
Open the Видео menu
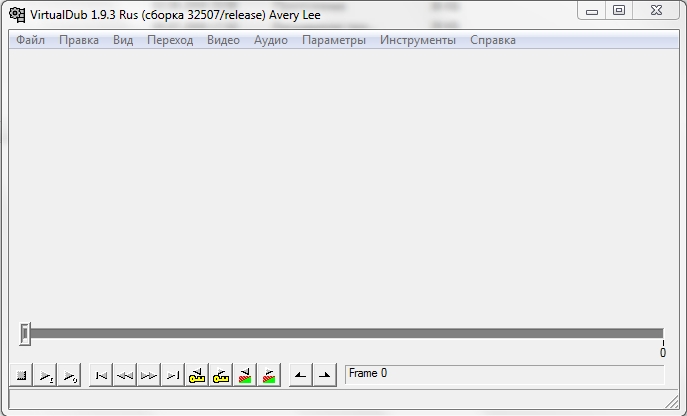223,40
